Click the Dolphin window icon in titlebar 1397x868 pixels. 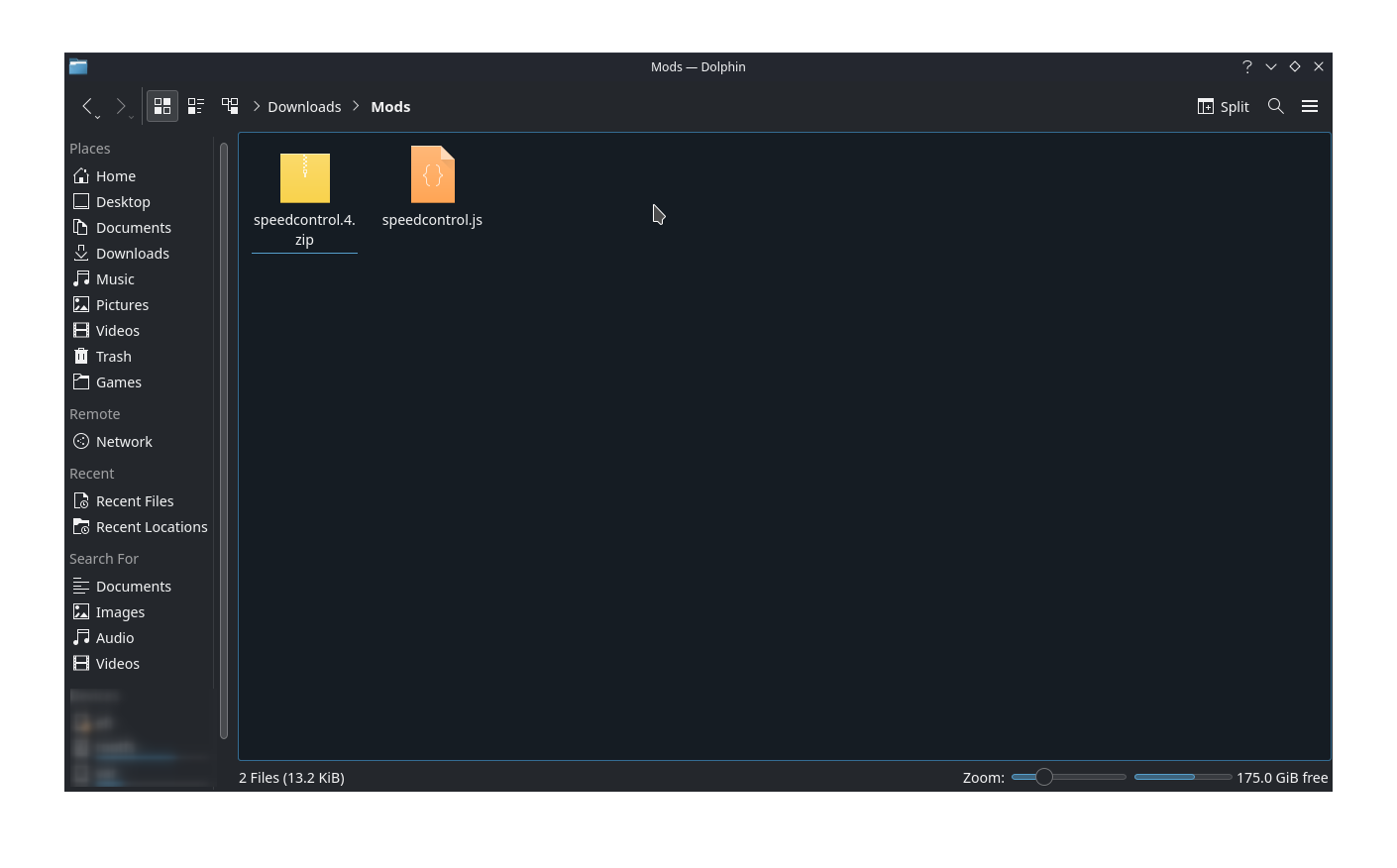click(x=78, y=66)
